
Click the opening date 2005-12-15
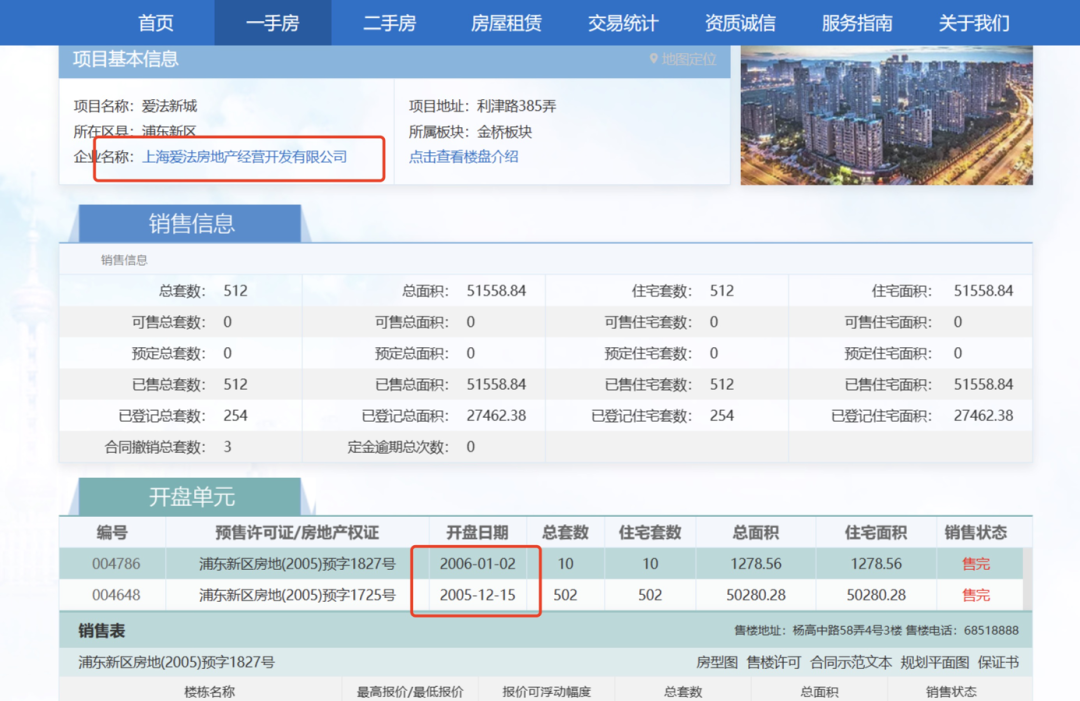click(x=477, y=595)
